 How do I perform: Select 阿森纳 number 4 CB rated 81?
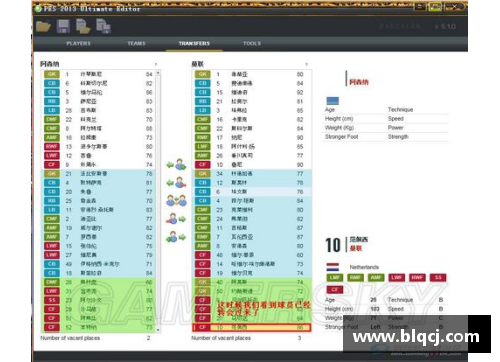[98, 182]
